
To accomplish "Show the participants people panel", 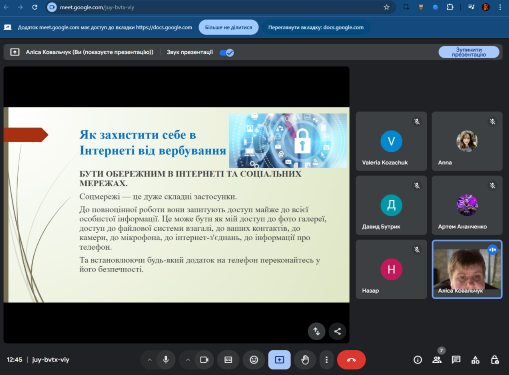I will (x=437, y=360).
